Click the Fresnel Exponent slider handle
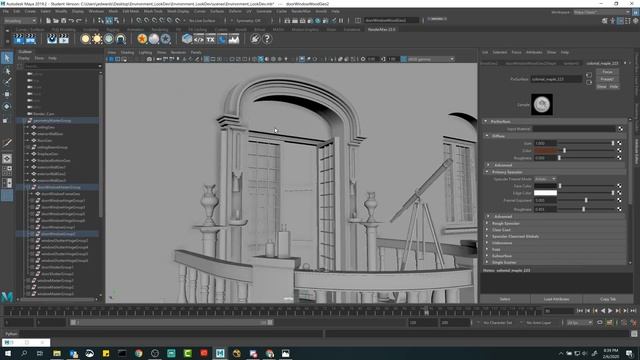 [x=586, y=200]
